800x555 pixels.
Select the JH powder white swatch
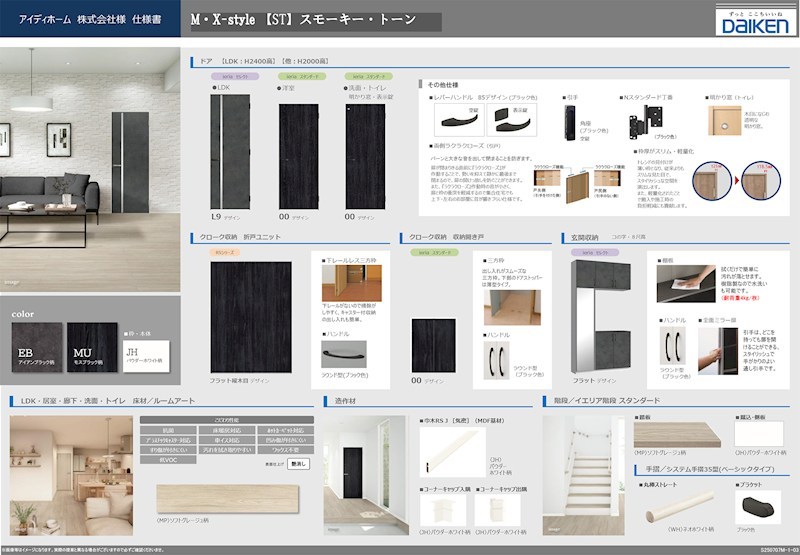coord(146,356)
